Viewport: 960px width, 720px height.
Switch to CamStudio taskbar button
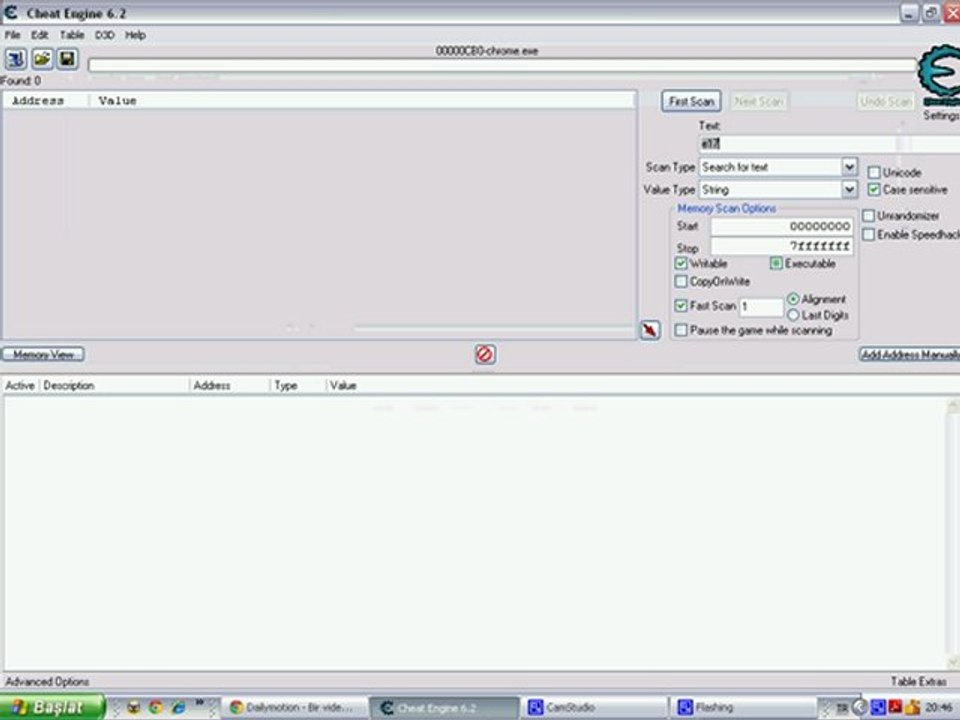[593, 707]
